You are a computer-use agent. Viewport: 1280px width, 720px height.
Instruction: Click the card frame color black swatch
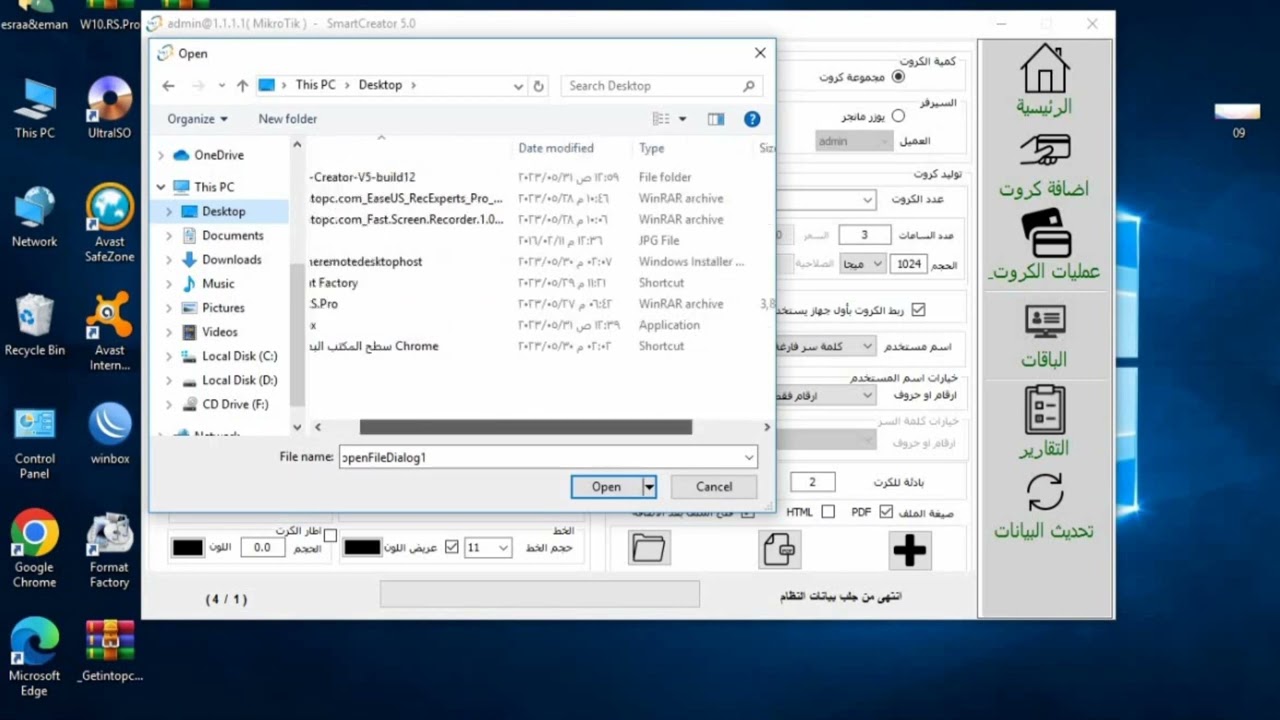coord(188,548)
